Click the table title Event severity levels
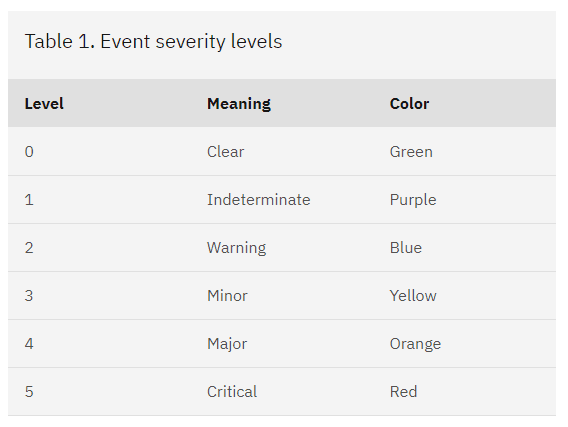This screenshot has height=427, width=568. pos(153,41)
